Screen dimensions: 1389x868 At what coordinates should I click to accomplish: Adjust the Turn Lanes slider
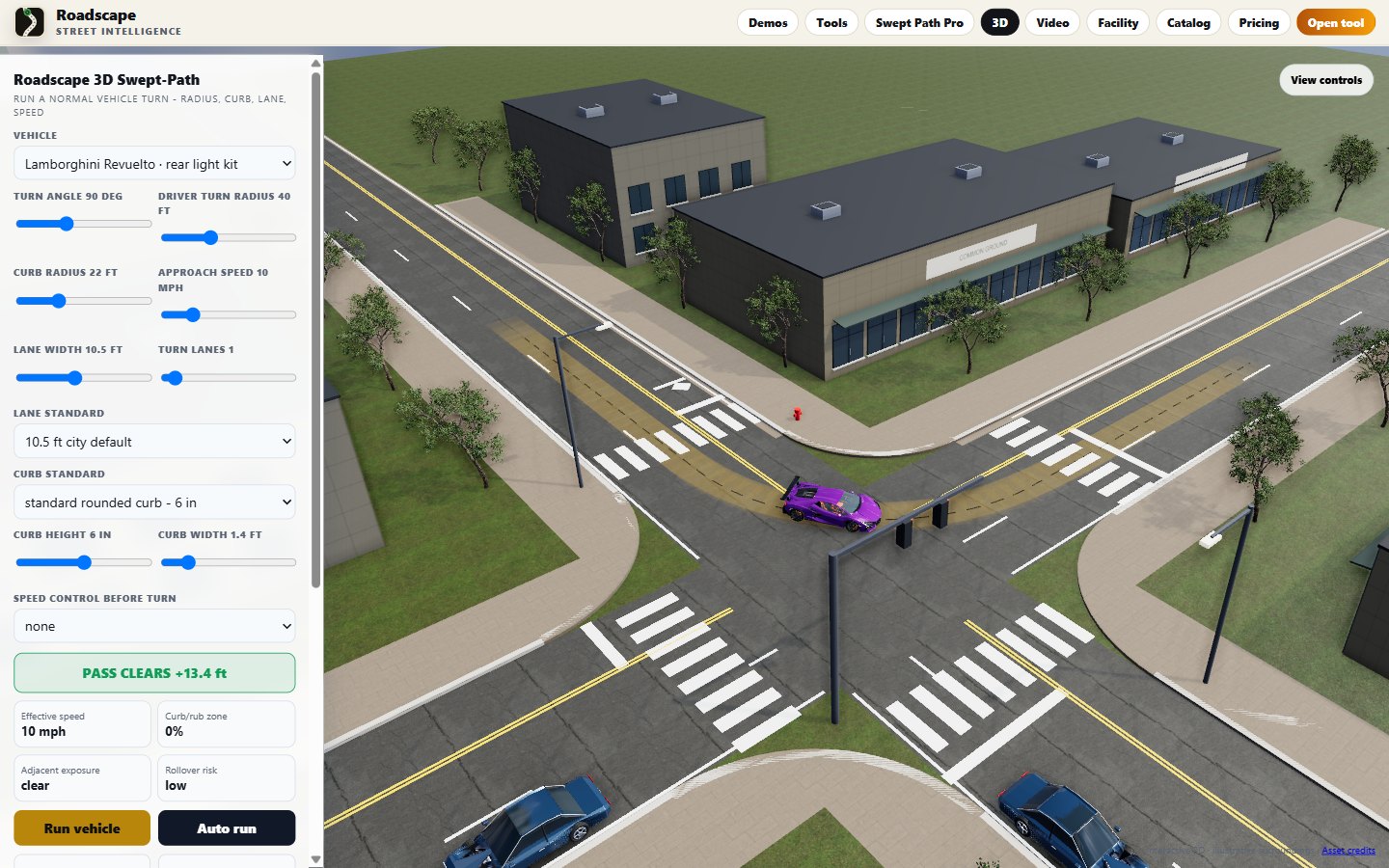228,378
